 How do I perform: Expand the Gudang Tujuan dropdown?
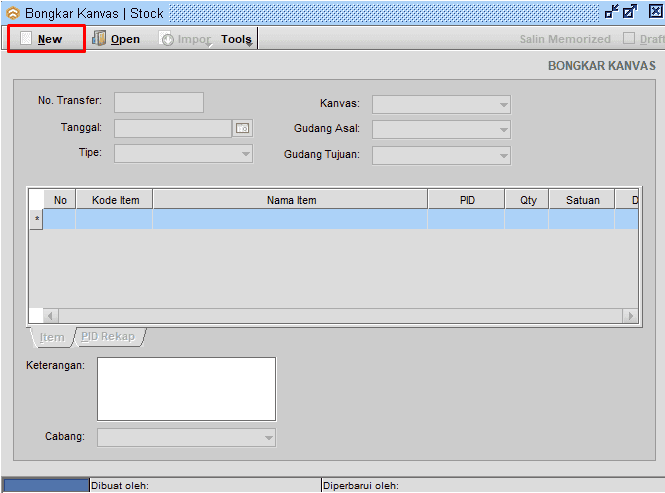503,156
